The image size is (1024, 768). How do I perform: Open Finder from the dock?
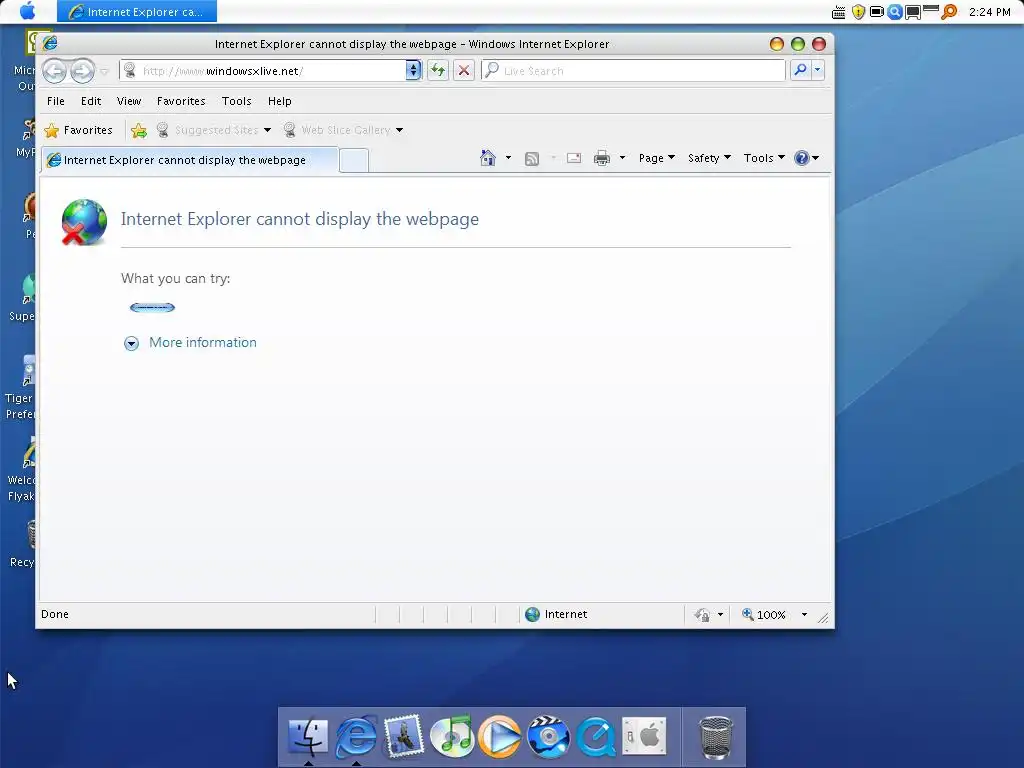coord(308,736)
